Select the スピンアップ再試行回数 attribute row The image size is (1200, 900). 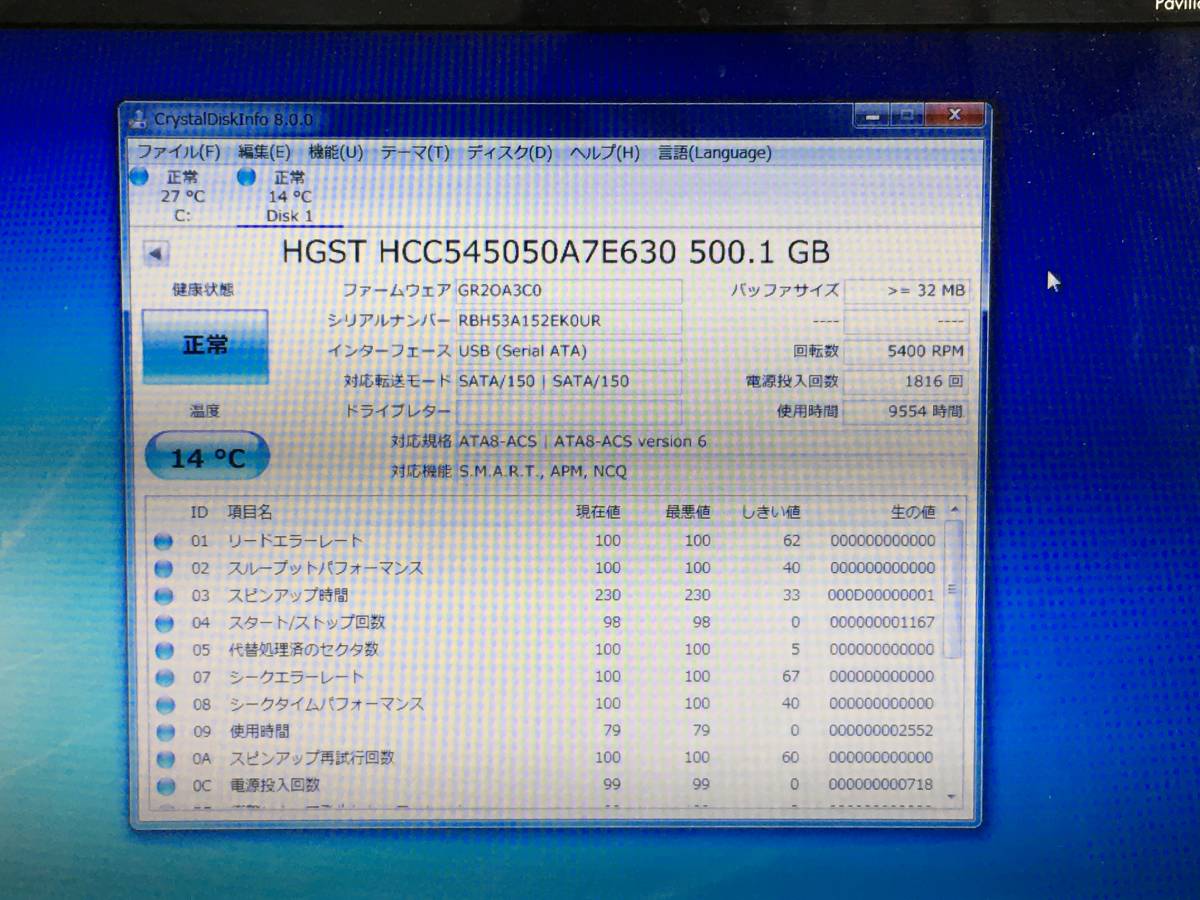point(545,758)
